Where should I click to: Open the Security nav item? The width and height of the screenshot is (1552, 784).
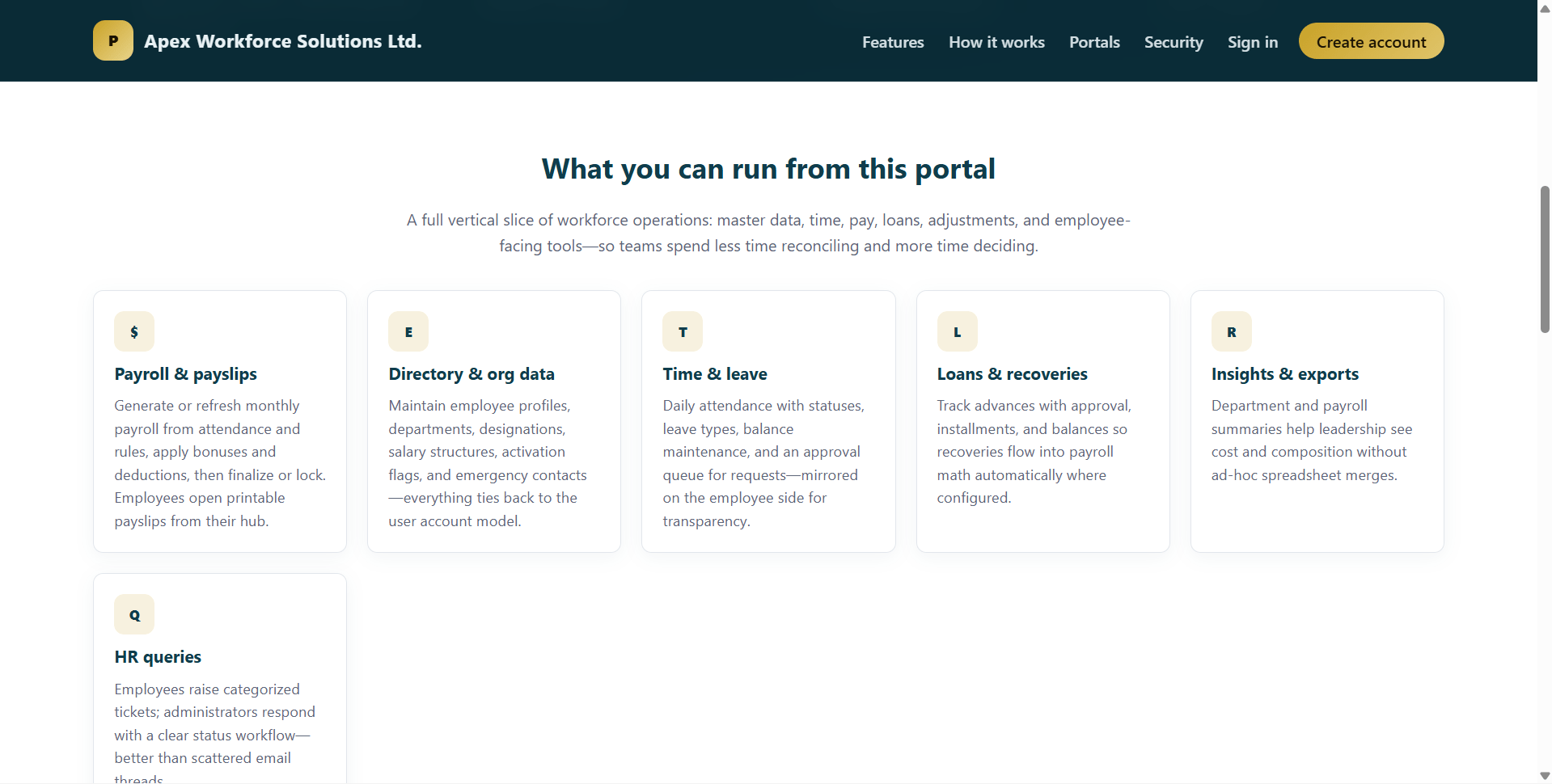pyautogui.click(x=1174, y=42)
